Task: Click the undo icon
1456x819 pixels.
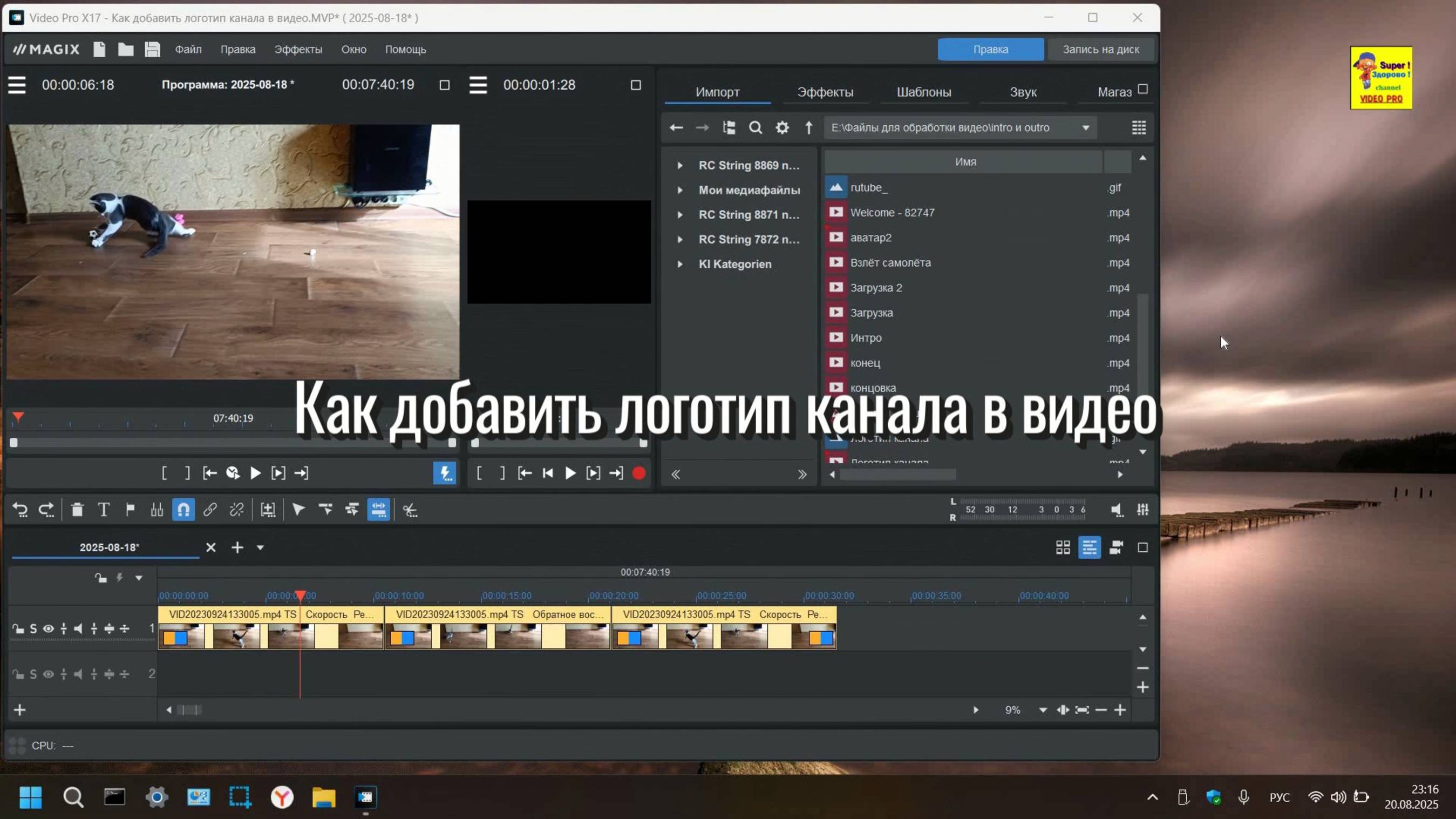Action: coord(20,509)
